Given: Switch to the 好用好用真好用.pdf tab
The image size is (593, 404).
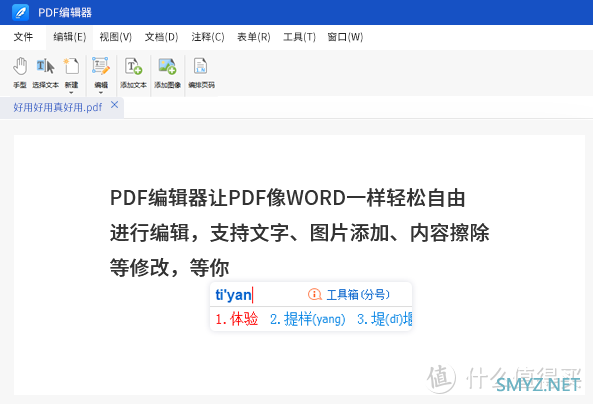Looking at the screenshot, I should [58, 107].
